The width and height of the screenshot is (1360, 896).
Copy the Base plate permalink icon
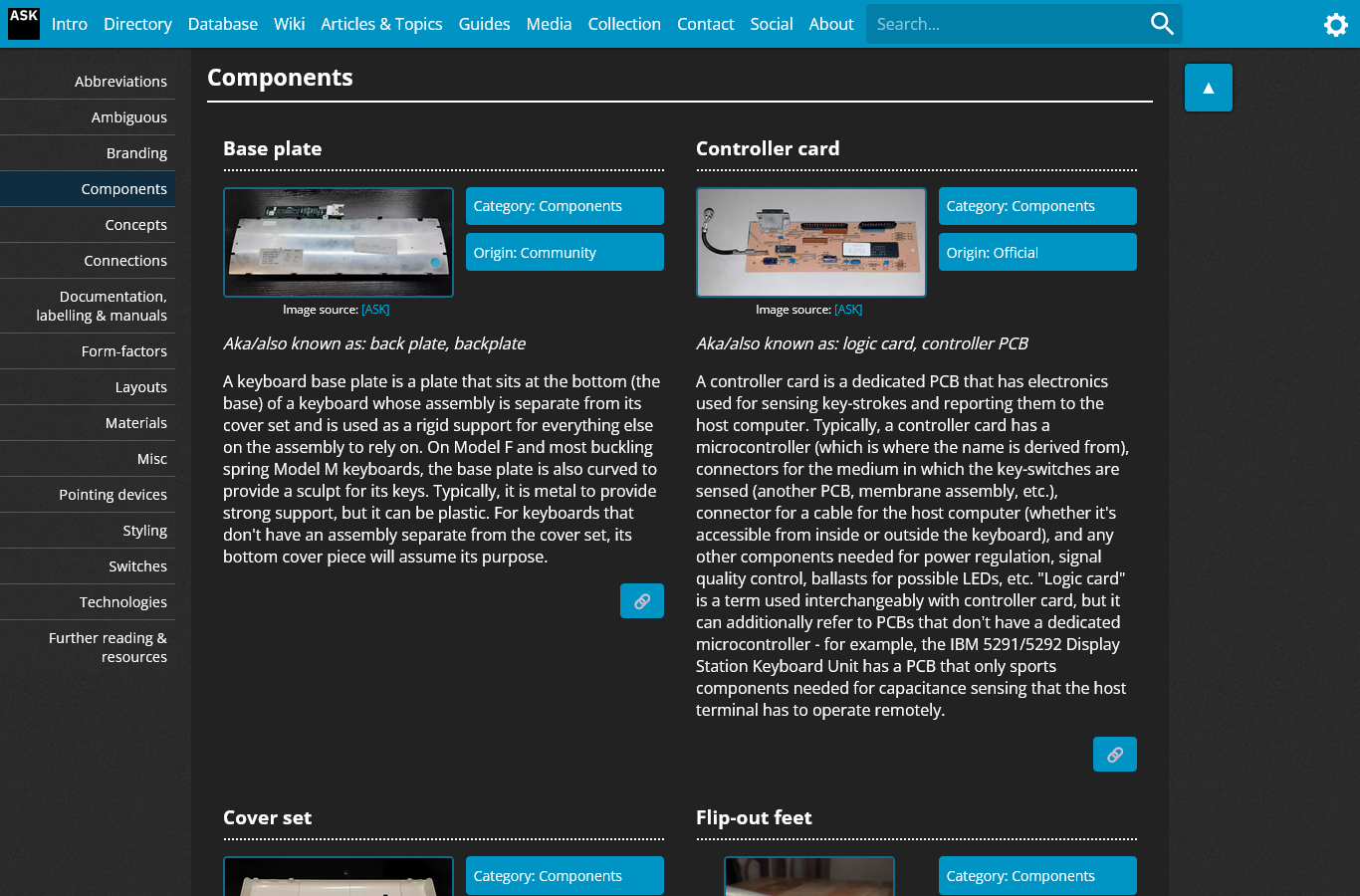coord(642,600)
